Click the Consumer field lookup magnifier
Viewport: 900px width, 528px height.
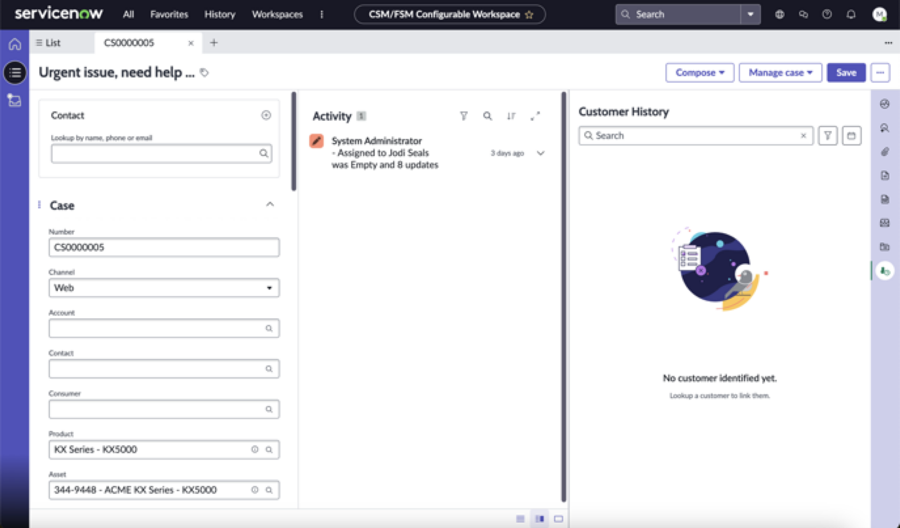pos(269,409)
